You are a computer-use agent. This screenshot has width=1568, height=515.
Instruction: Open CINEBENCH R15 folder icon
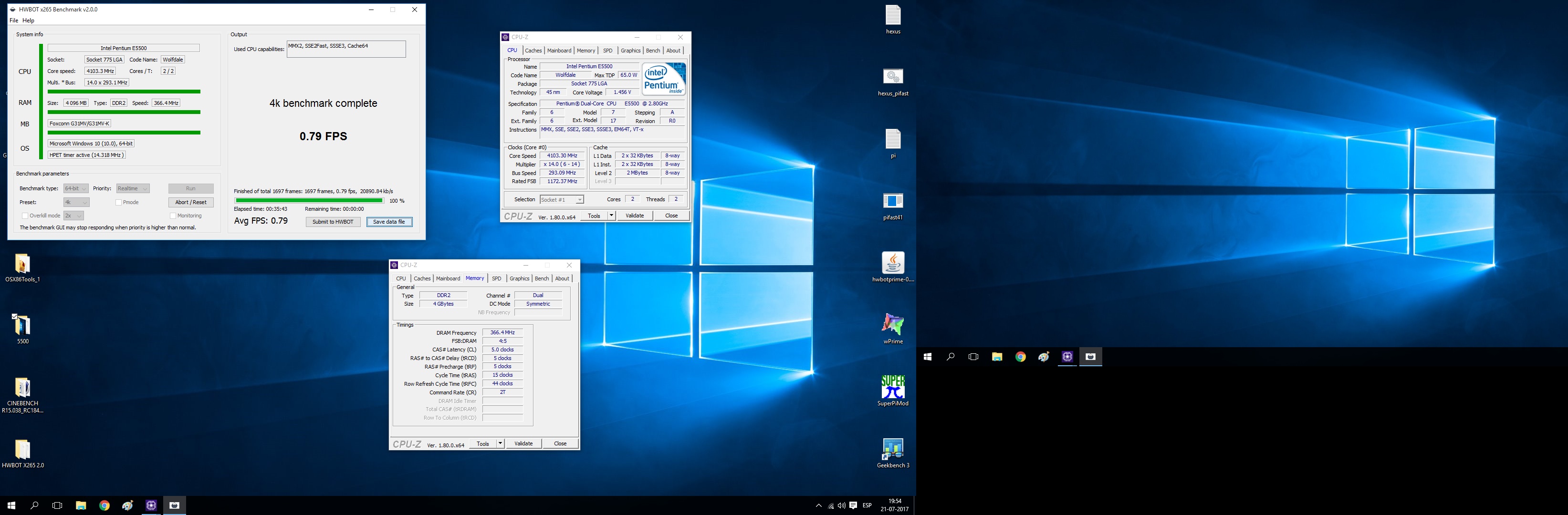pyautogui.click(x=22, y=395)
